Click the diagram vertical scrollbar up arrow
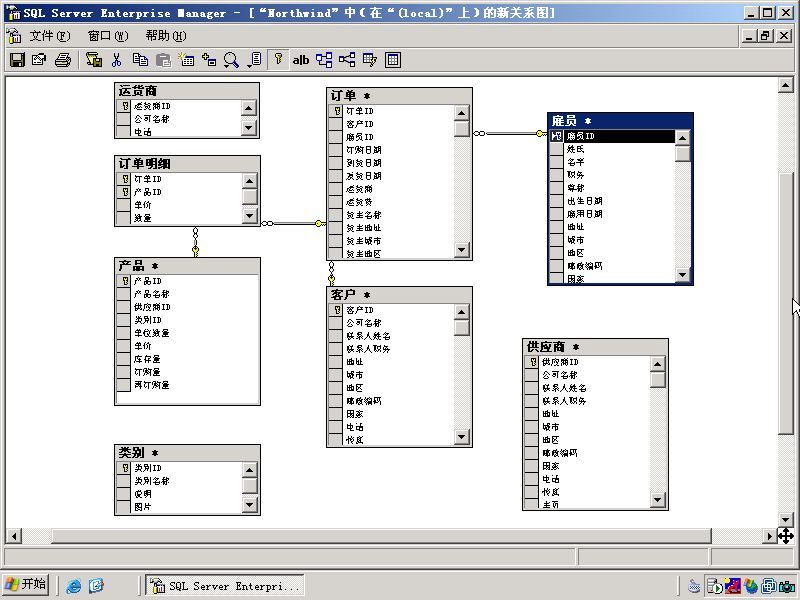This screenshot has width=800, height=600. click(x=786, y=85)
